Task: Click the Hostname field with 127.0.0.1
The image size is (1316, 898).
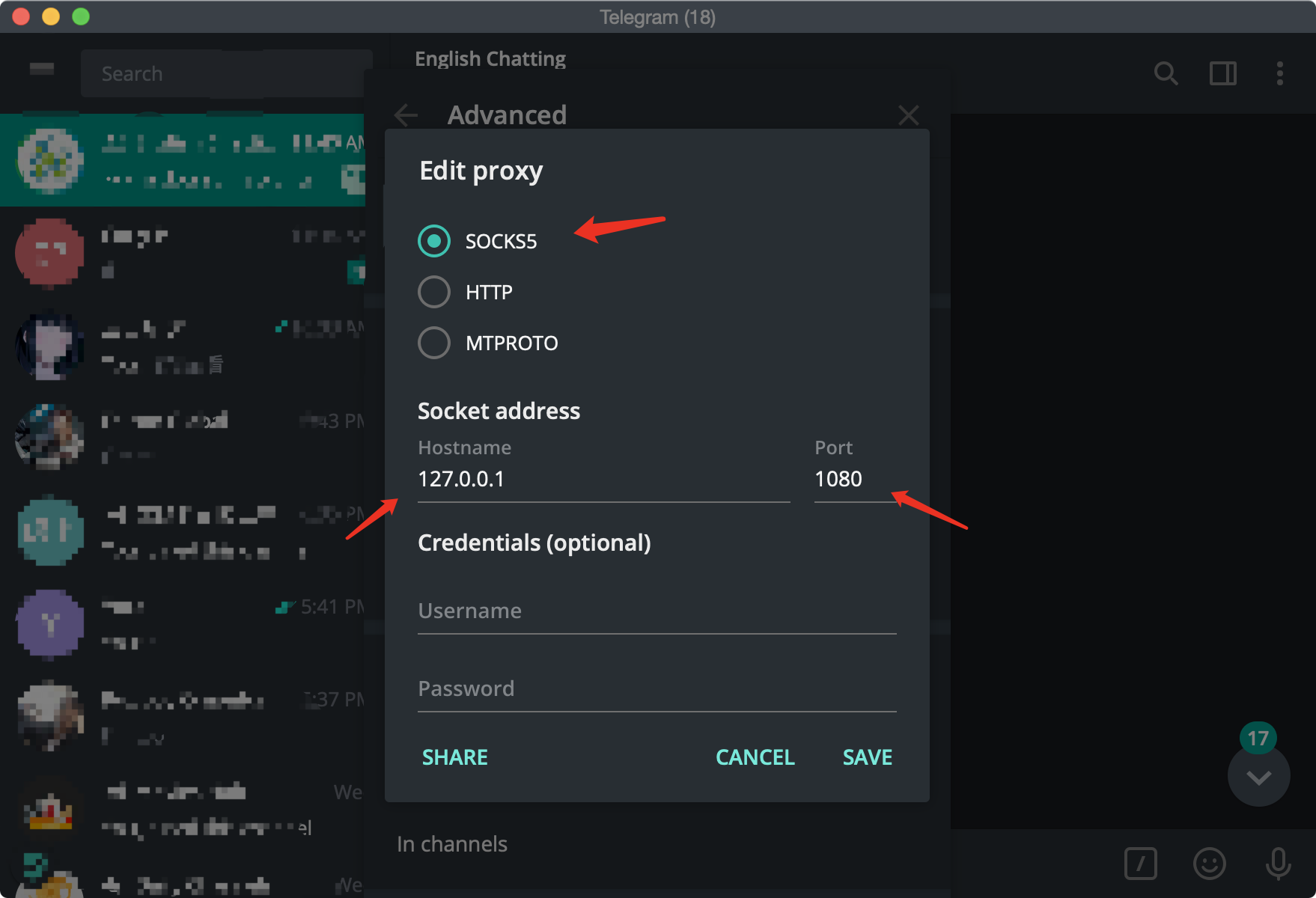Action: (603, 479)
